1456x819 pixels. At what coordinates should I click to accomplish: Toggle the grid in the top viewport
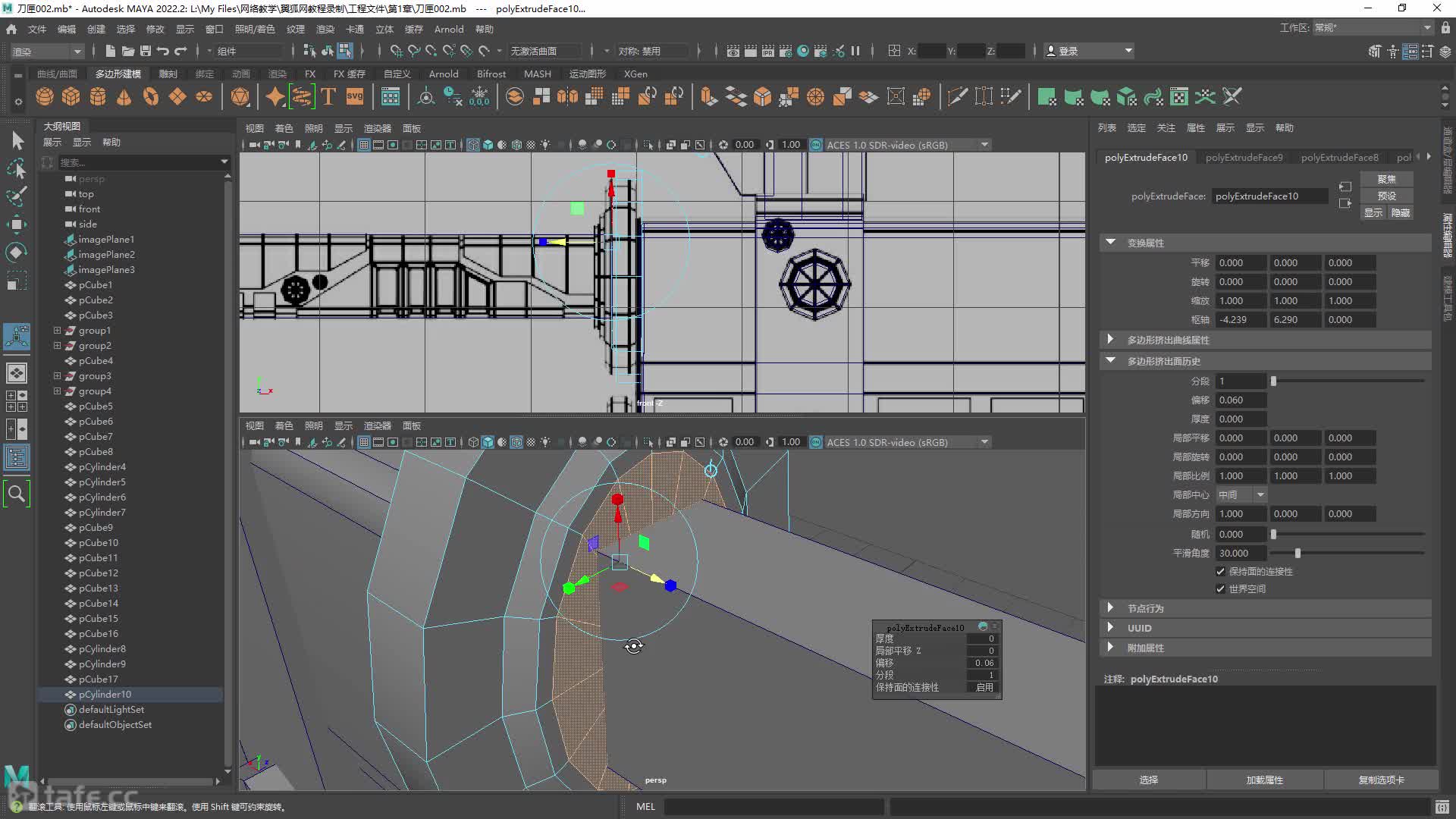(x=364, y=145)
